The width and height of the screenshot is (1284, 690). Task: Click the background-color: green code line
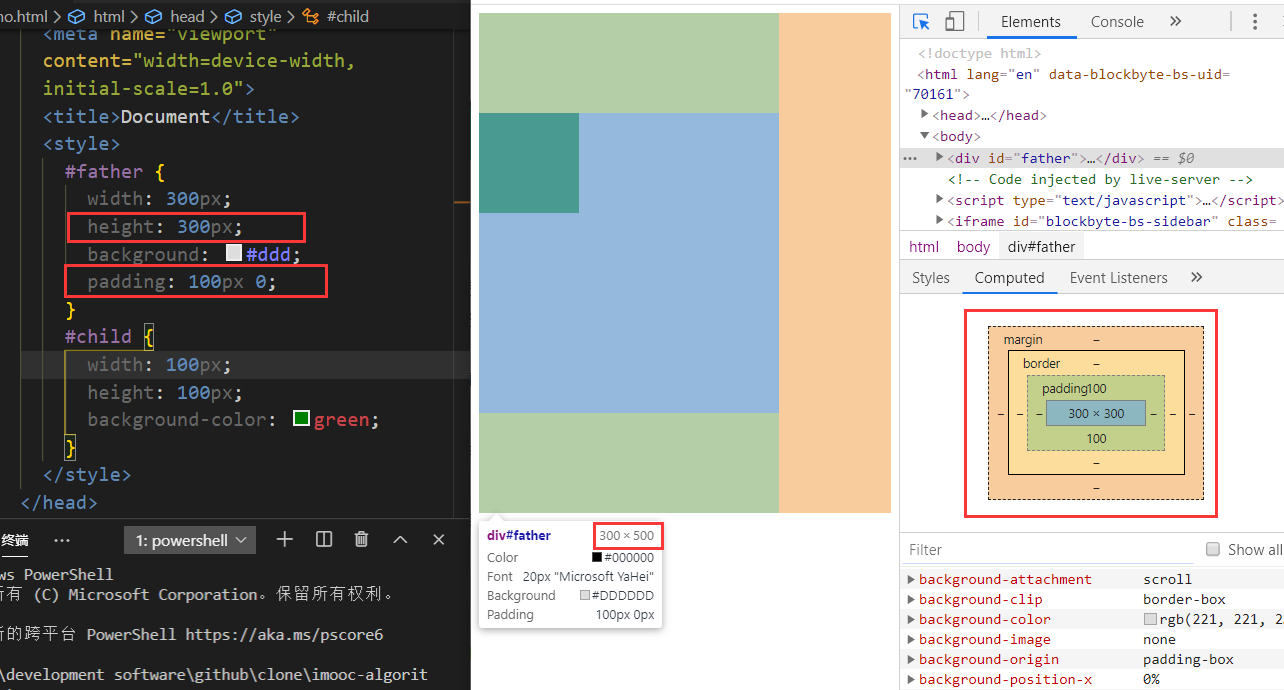[x=234, y=419]
